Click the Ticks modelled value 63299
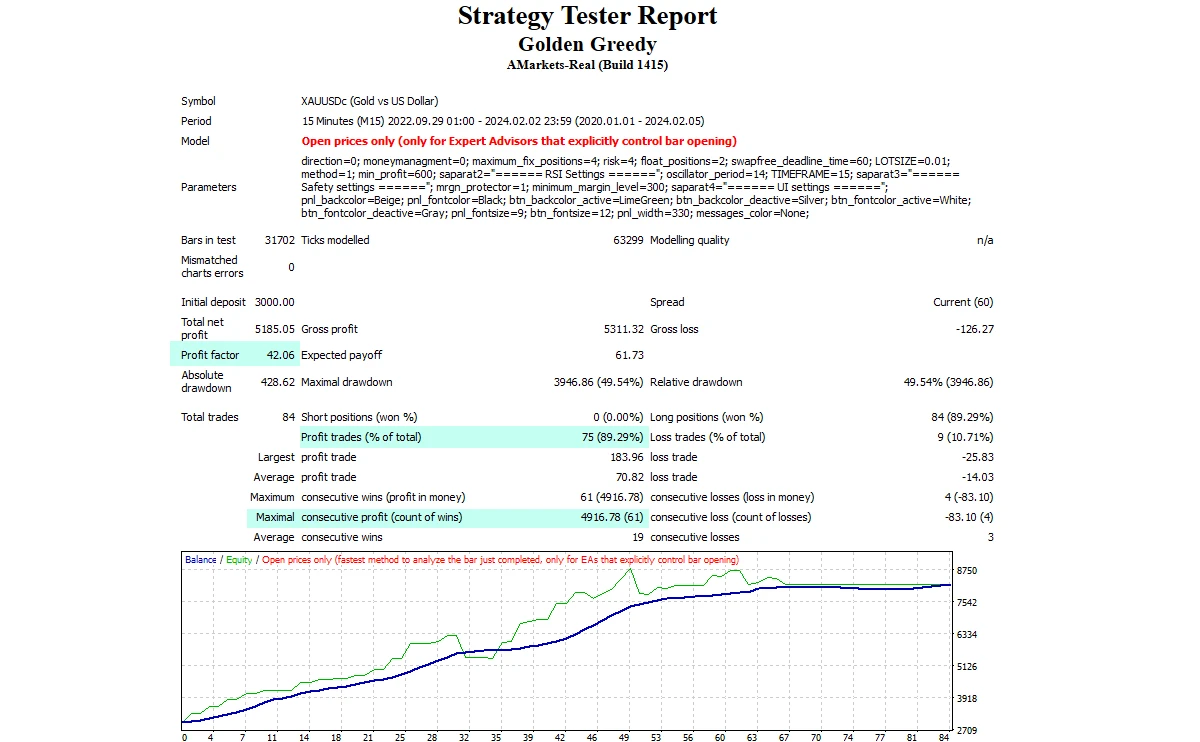Image resolution: width=1200 pixels, height=742 pixels. 626,240
